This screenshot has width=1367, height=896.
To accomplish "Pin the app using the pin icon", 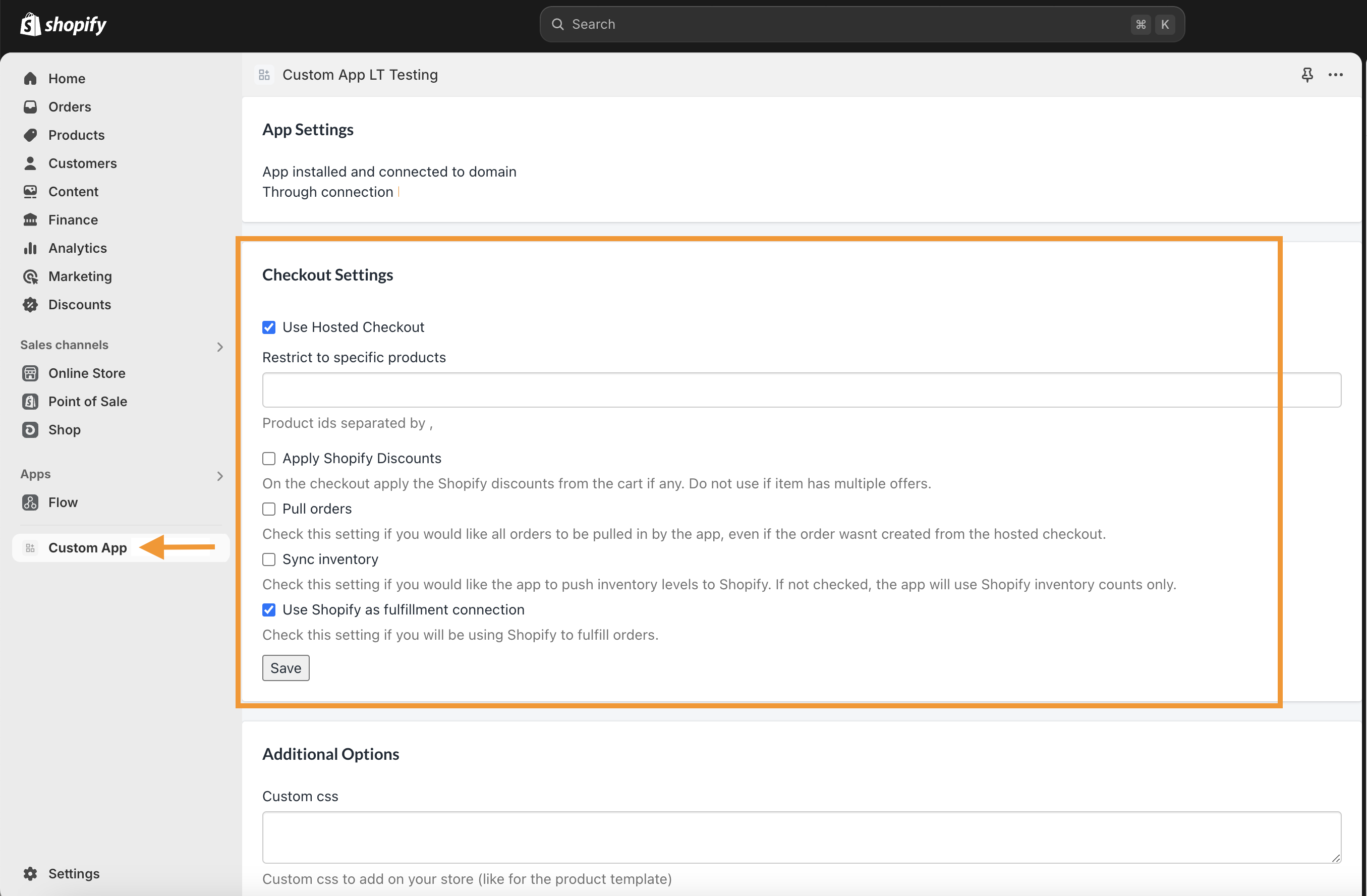I will (x=1307, y=75).
